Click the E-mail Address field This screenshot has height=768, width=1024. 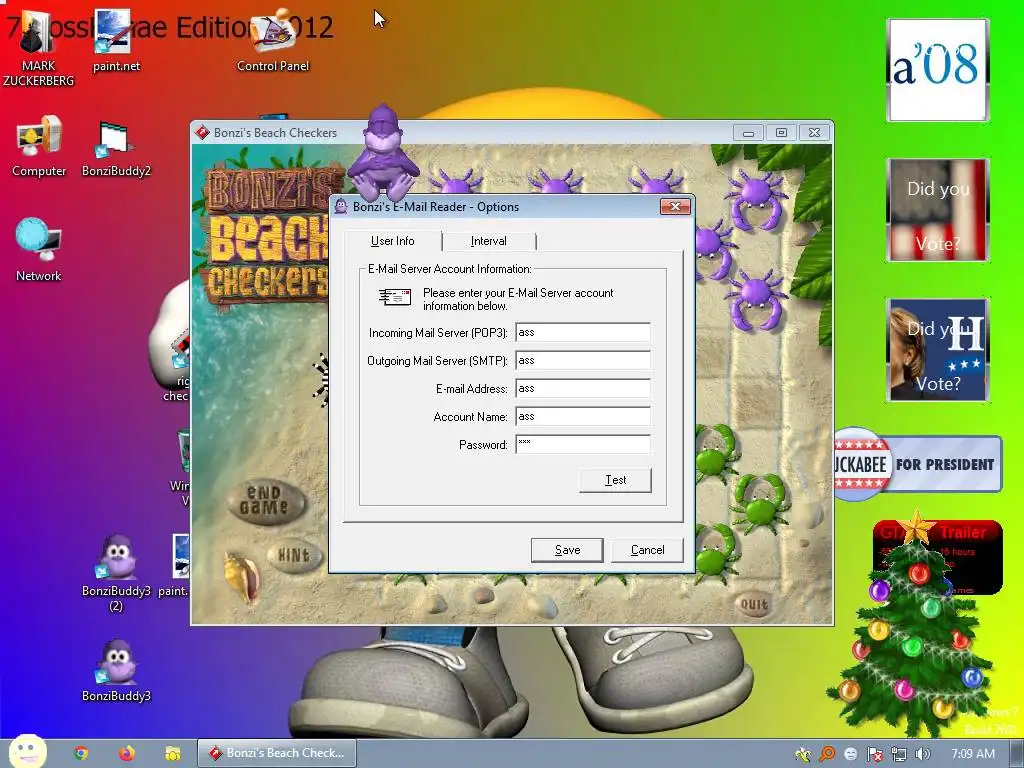click(x=583, y=389)
